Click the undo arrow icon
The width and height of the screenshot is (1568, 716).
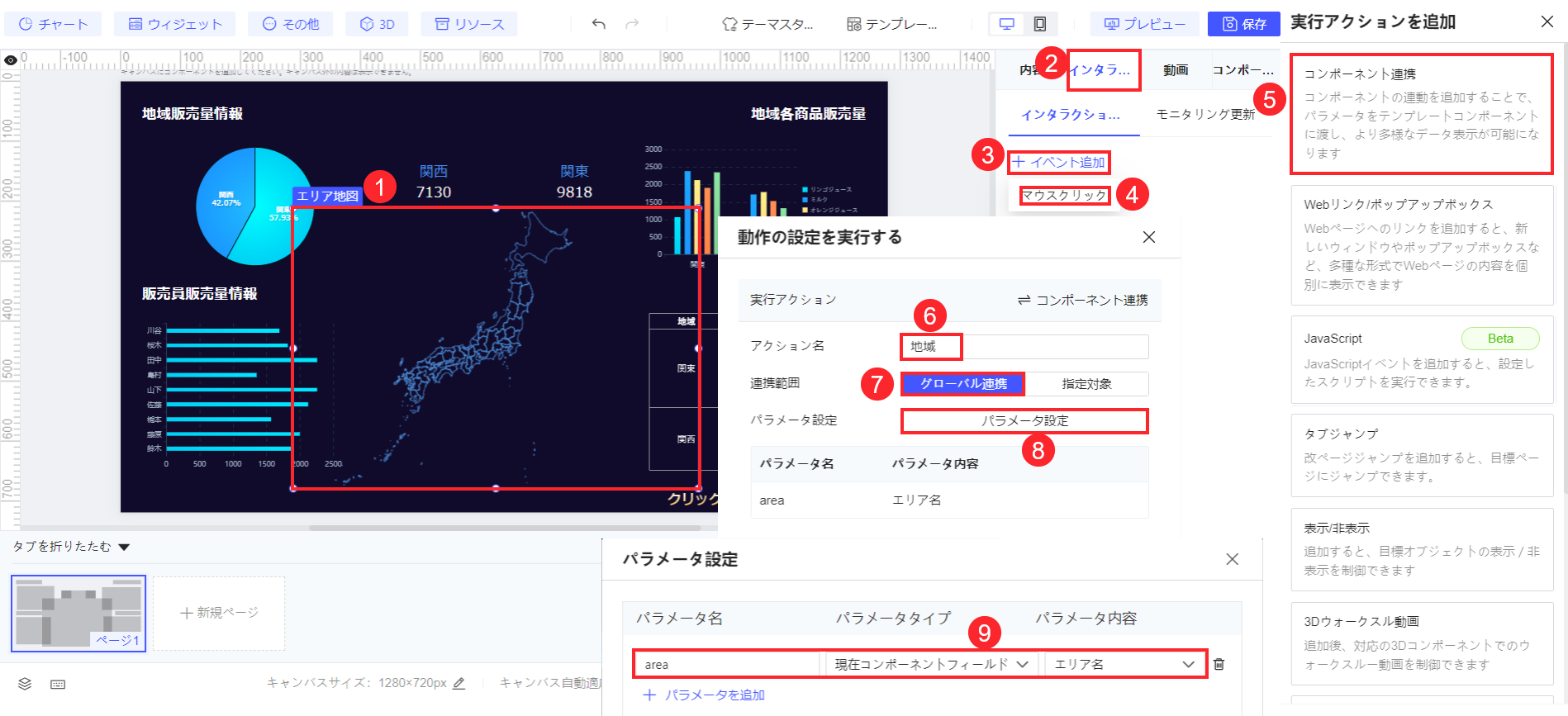[x=599, y=24]
